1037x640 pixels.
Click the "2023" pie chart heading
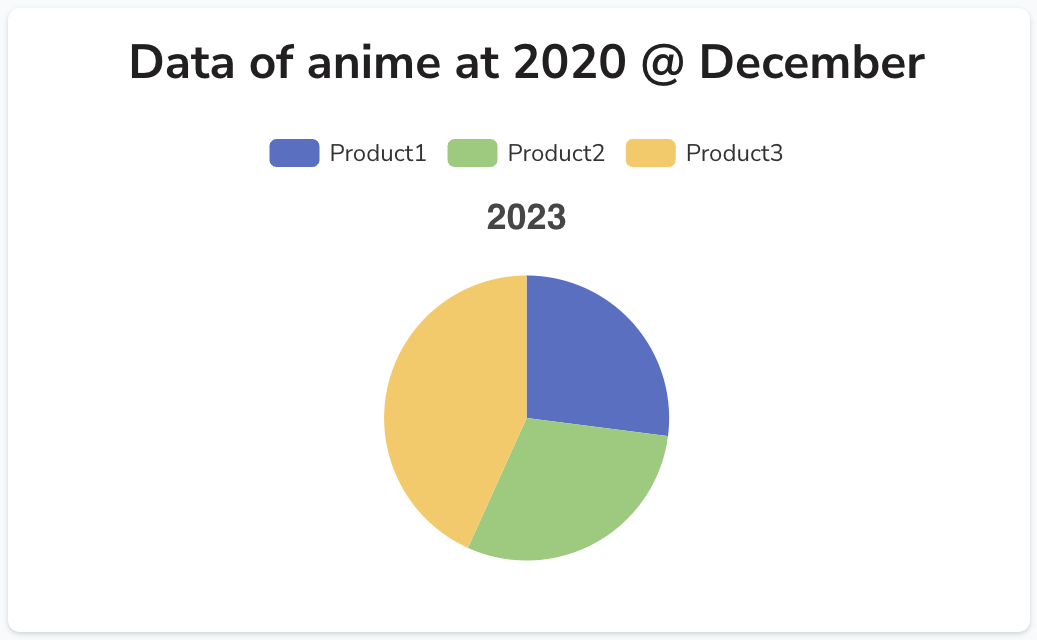pos(526,218)
